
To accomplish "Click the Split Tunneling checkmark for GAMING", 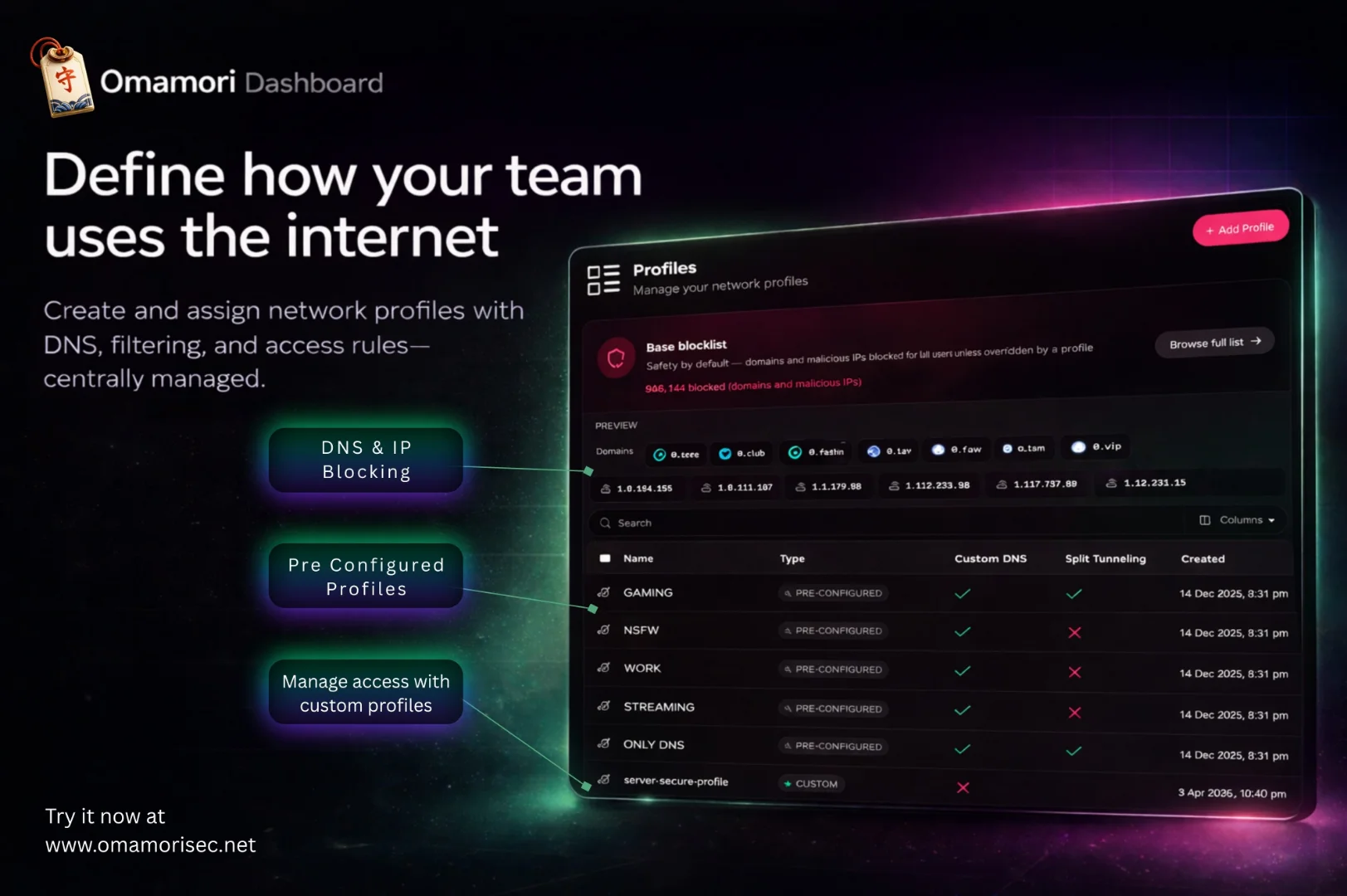I will (x=1074, y=593).
